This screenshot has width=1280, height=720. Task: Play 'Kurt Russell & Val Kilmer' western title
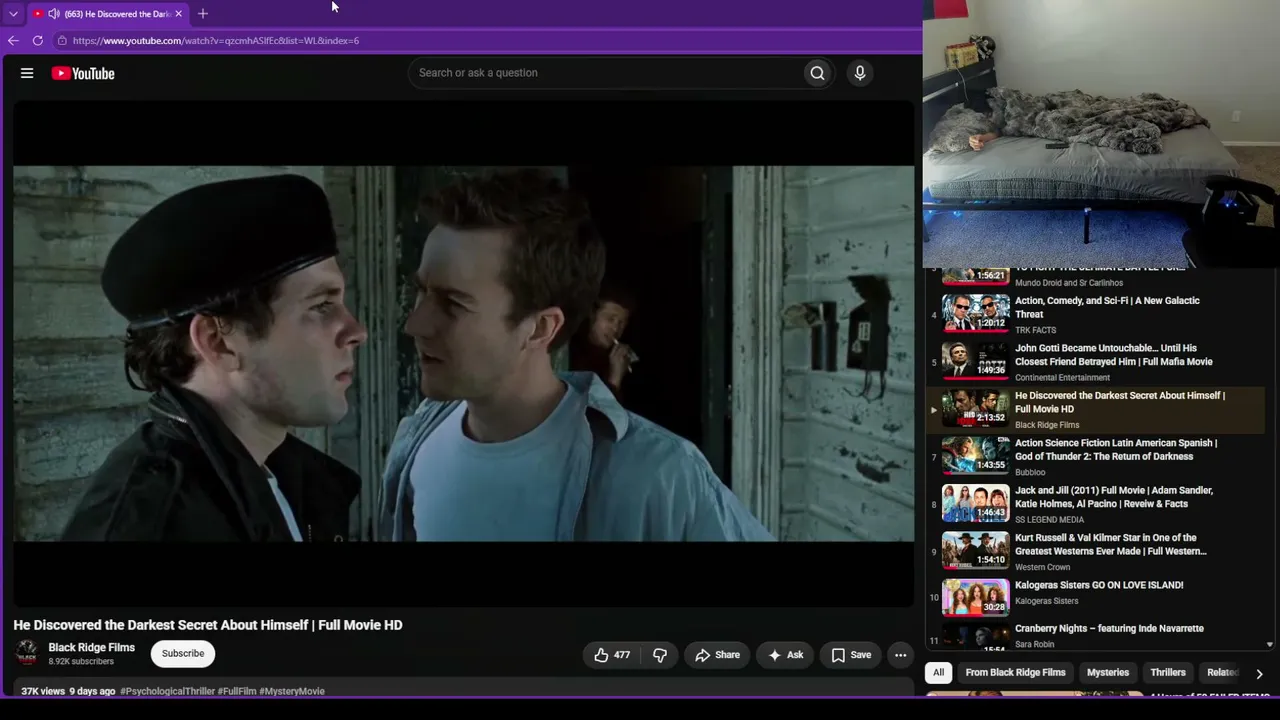pyautogui.click(x=1111, y=544)
